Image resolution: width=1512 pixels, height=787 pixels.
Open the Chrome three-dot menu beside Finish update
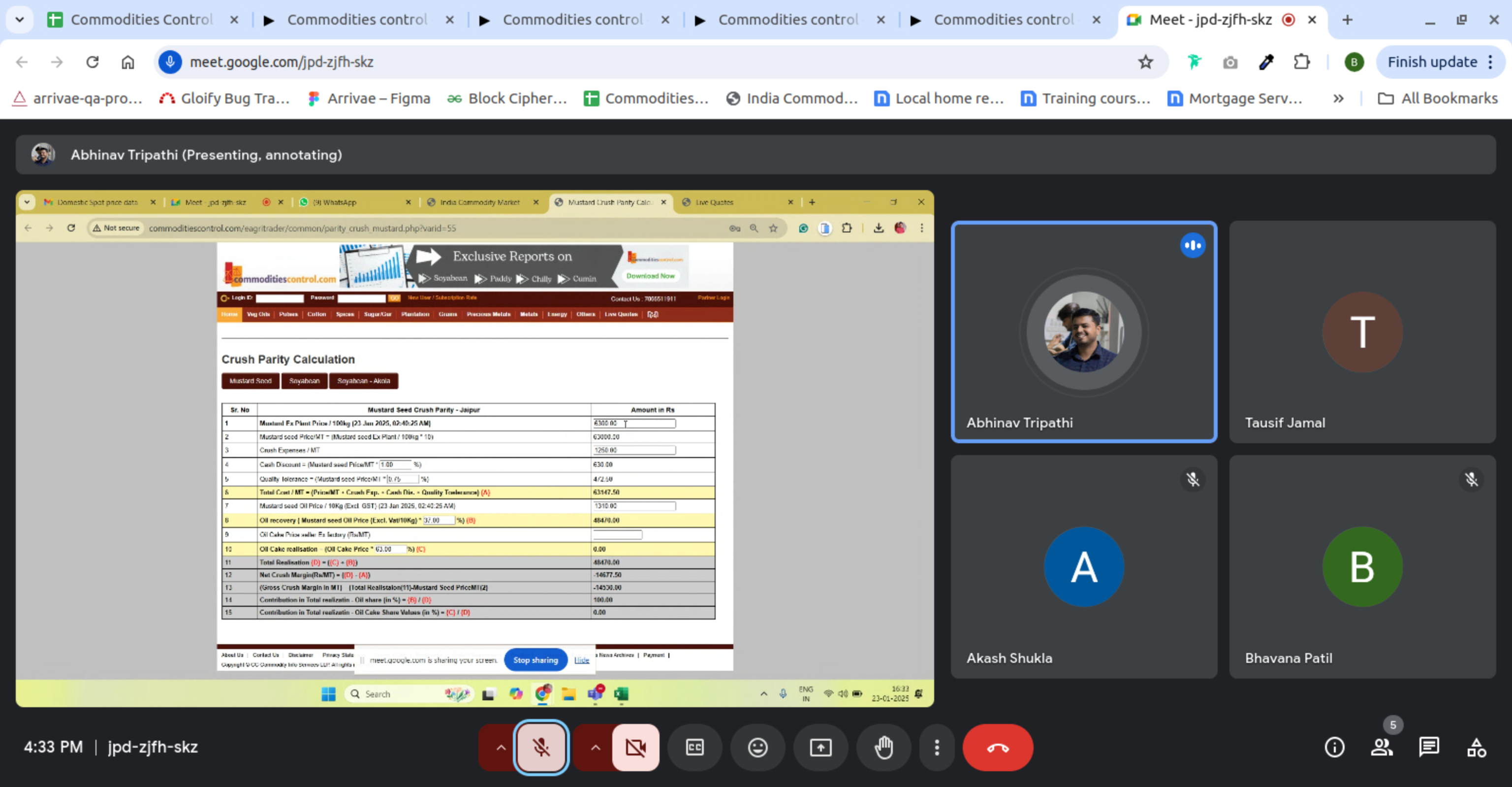pos(1490,62)
